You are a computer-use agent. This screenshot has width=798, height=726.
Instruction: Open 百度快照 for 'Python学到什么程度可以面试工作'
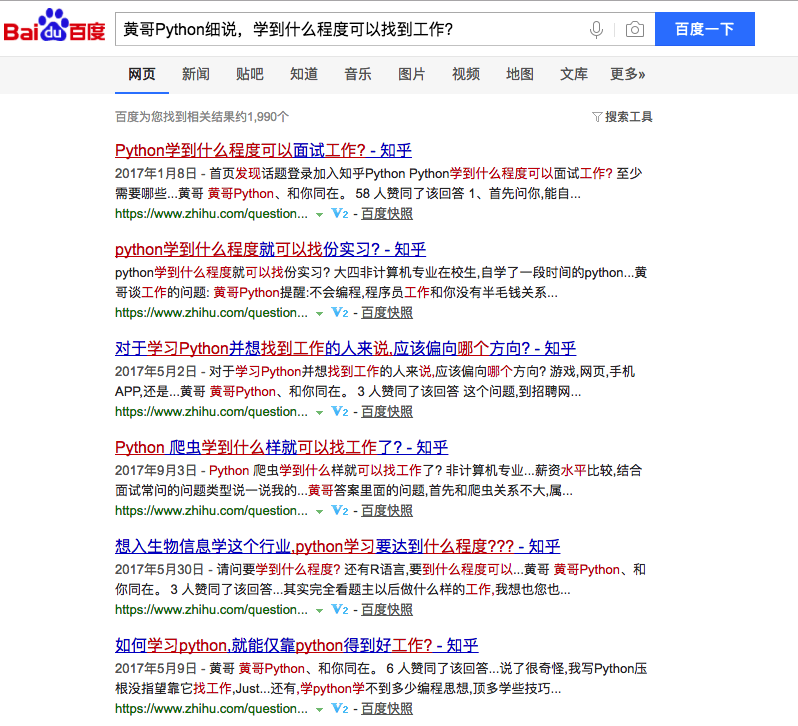click(387, 214)
